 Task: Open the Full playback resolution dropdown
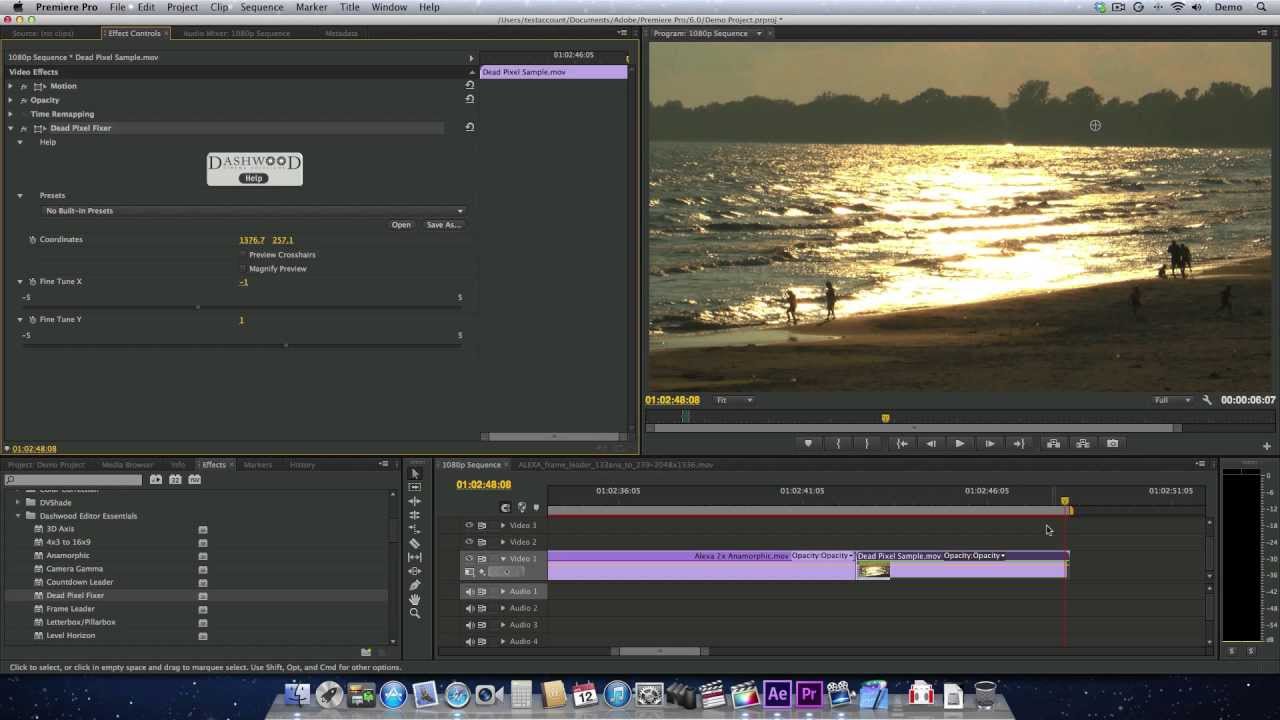(x=1173, y=400)
